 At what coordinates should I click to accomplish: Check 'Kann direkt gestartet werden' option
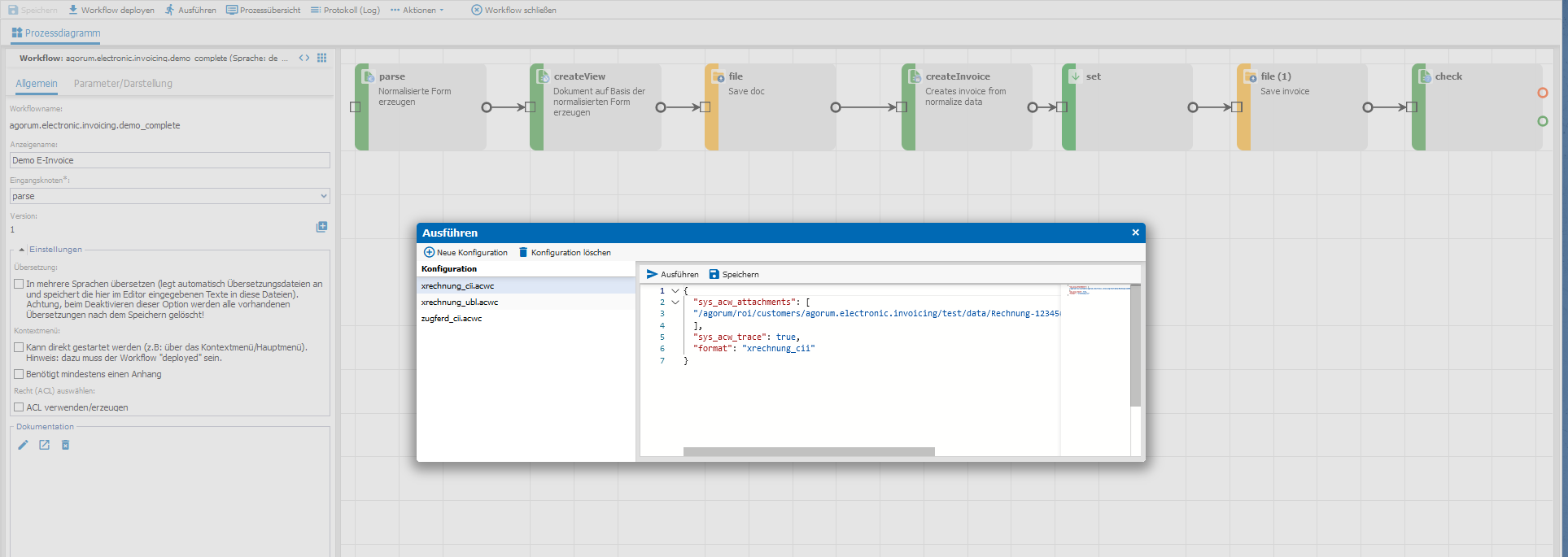19,347
